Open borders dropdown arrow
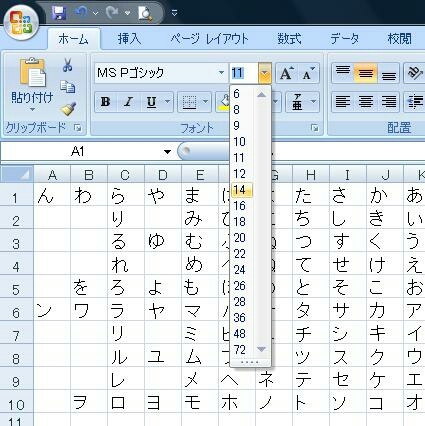The height and width of the screenshot is (426, 425). 206,102
